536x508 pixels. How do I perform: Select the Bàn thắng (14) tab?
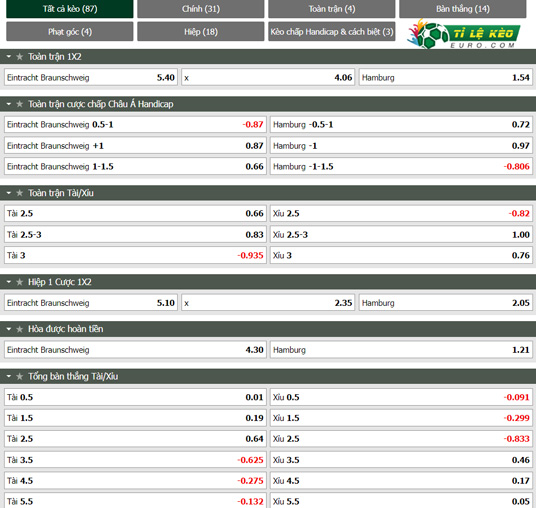click(463, 9)
